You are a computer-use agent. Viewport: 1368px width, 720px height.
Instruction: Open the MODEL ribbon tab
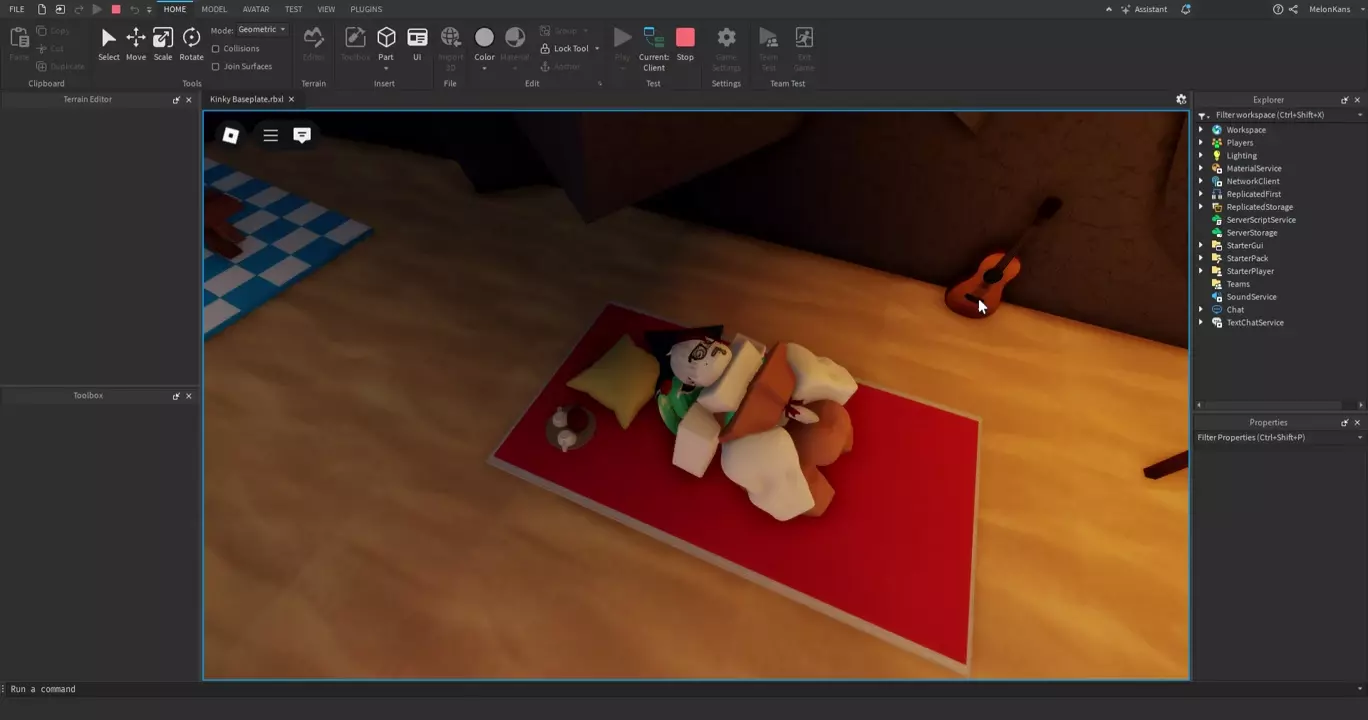point(214,9)
